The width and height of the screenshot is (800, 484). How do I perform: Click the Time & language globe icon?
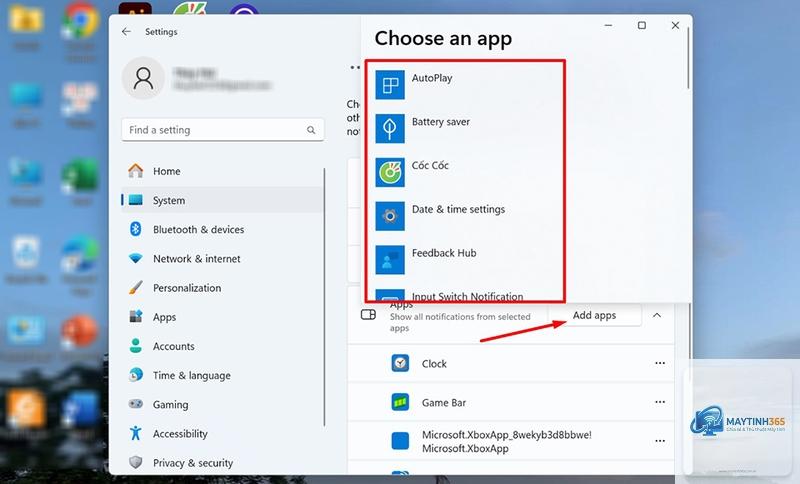click(136, 375)
